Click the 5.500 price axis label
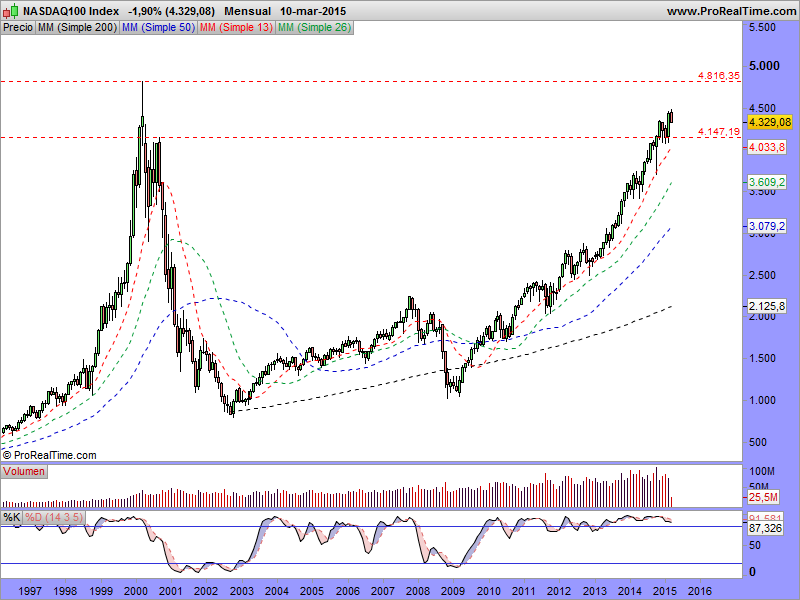Viewport: 800px width, 600px height. (762, 27)
